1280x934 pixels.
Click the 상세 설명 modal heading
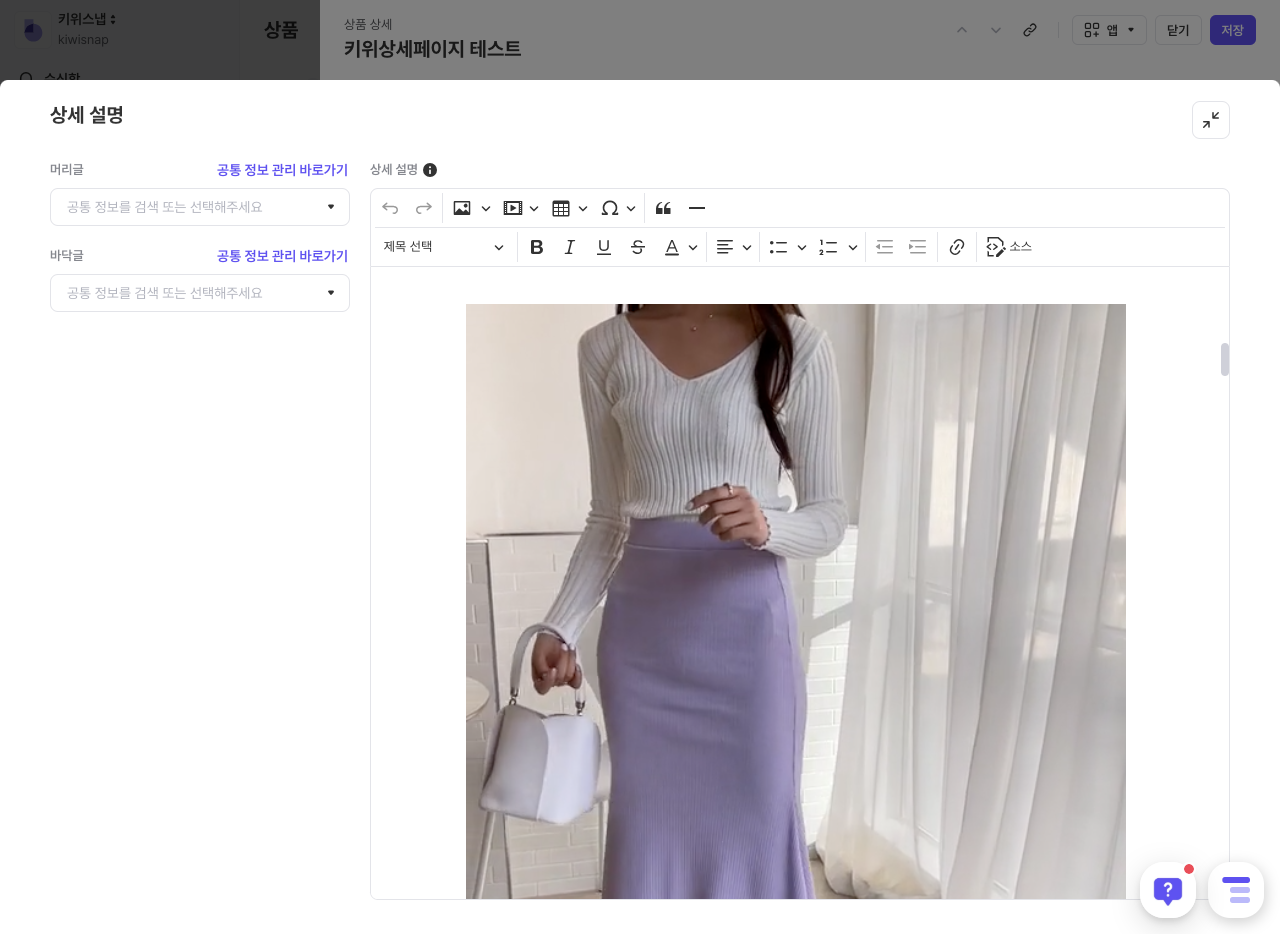pyautogui.click(x=87, y=115)
